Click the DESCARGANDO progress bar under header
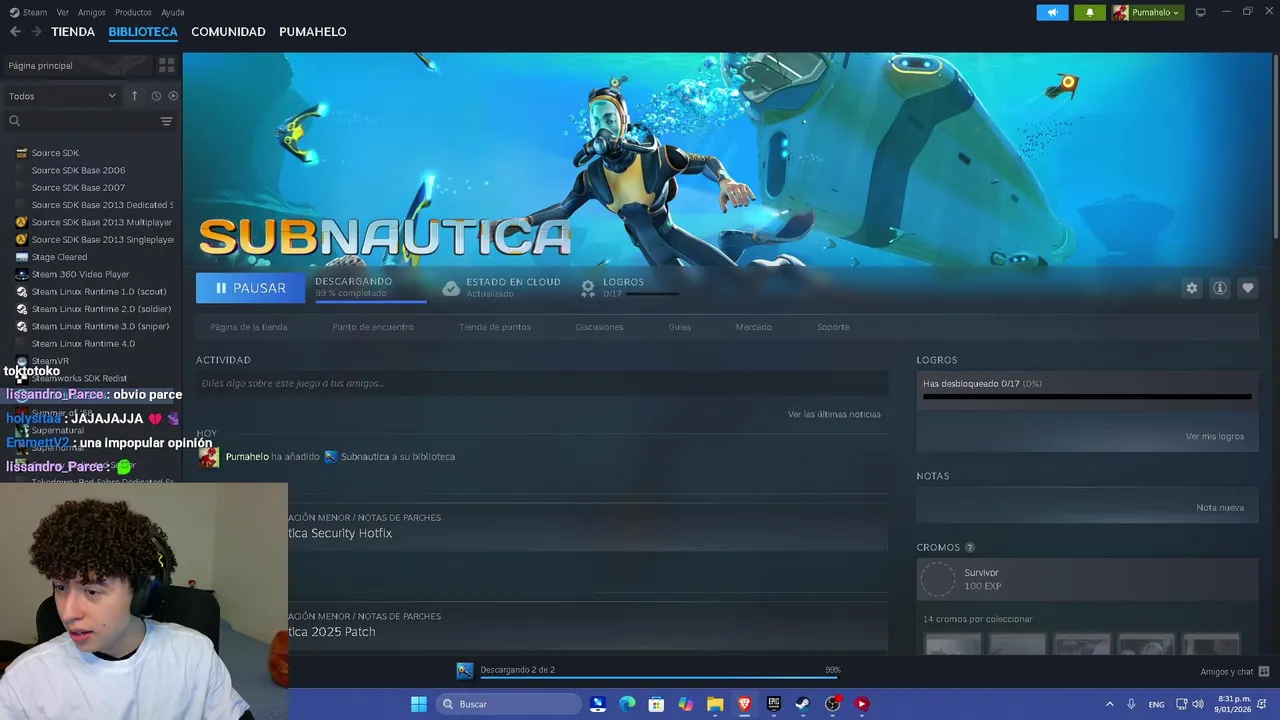 click(x=371, y=300)
